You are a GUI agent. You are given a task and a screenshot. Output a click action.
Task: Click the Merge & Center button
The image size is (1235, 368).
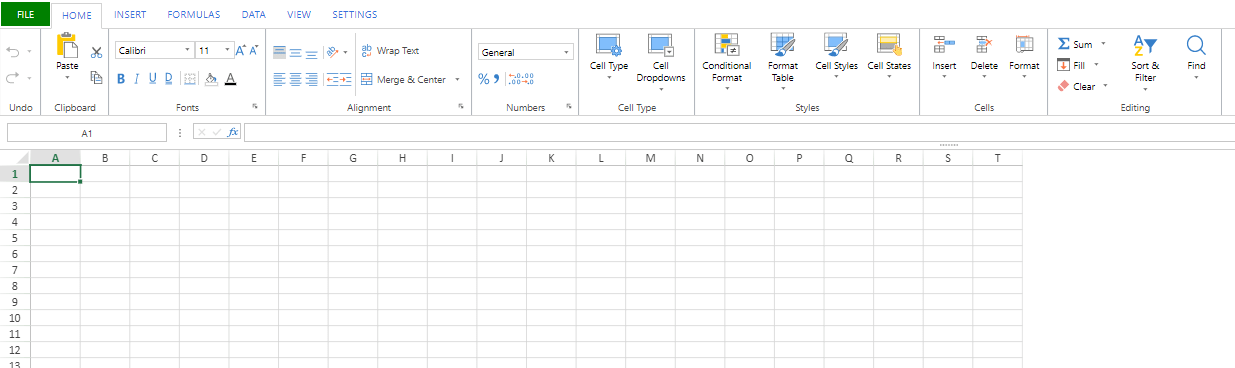tap(403, 79)
